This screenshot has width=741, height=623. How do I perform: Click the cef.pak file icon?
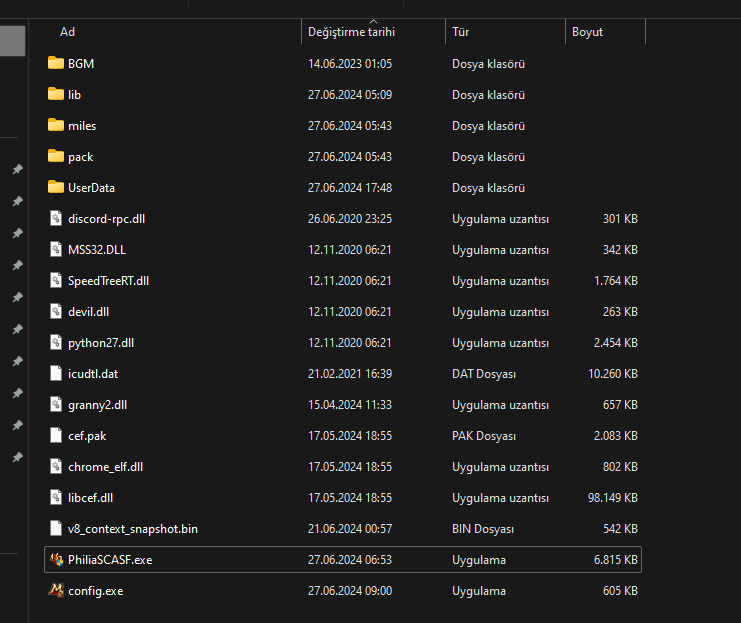(x=56, y=435)
